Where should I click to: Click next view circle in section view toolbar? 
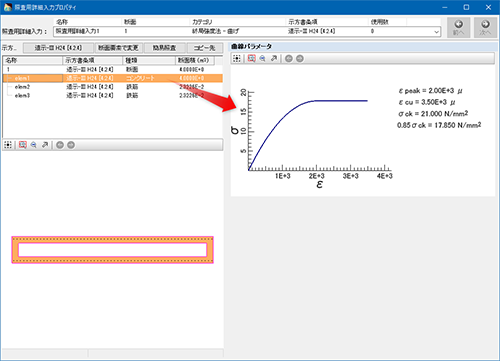click(71, 145)
